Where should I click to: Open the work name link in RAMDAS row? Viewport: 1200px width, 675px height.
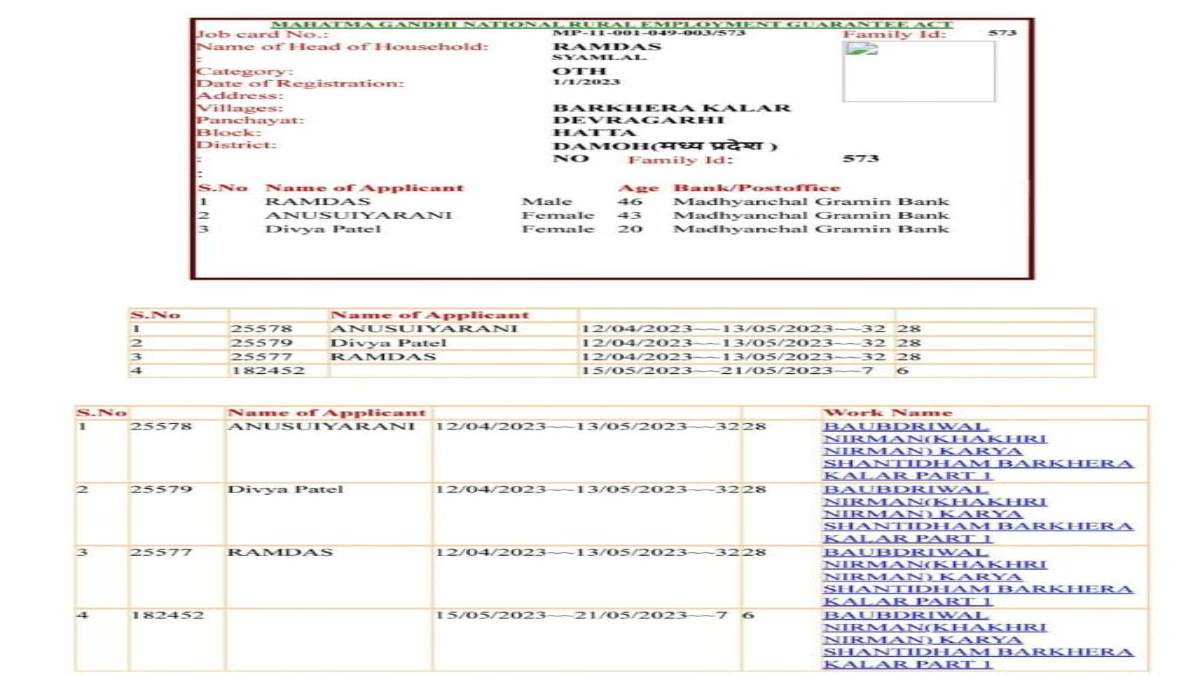pos(977,577)
